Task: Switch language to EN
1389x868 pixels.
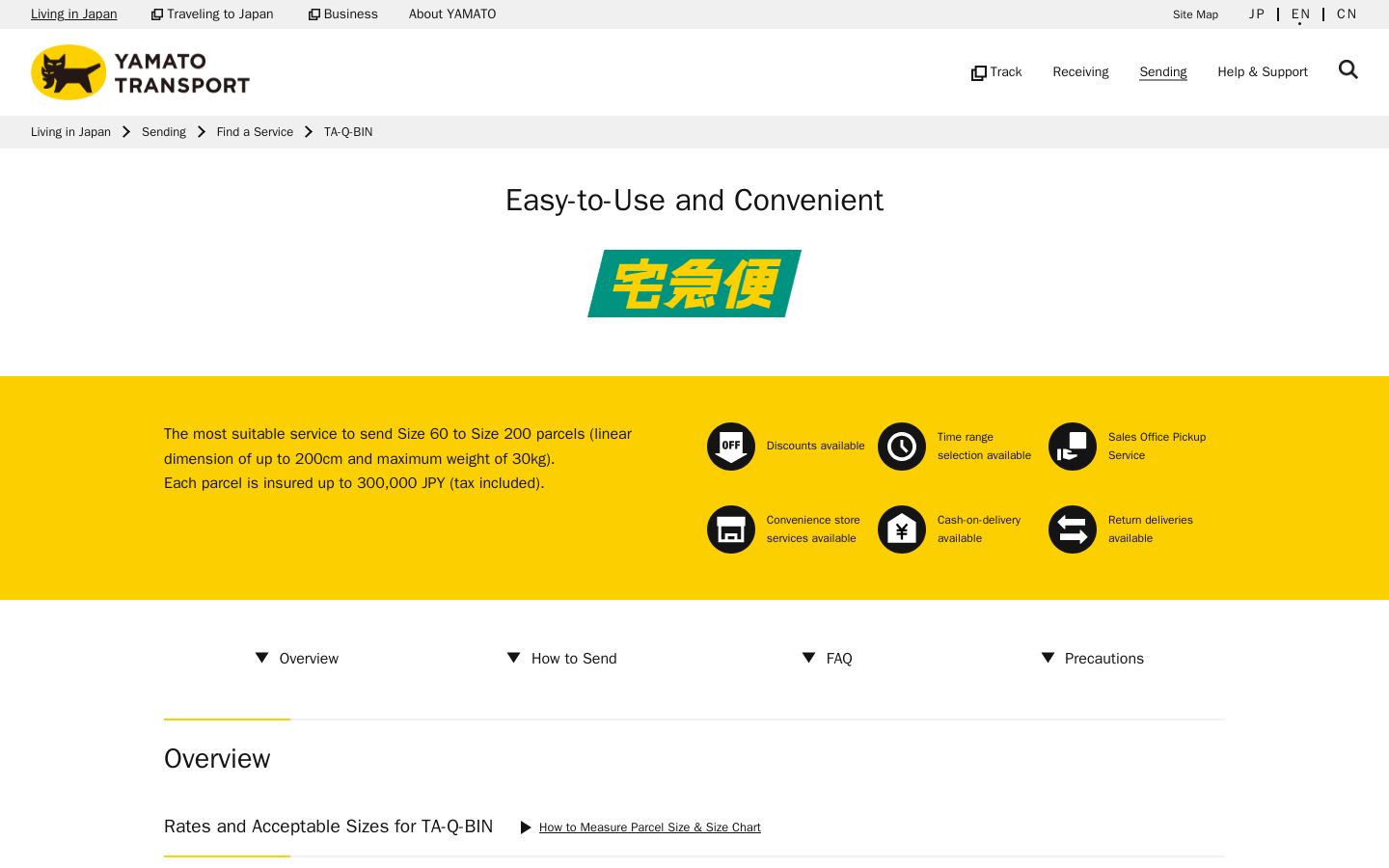Action: pyautogui.click(x=1301, y=14)
